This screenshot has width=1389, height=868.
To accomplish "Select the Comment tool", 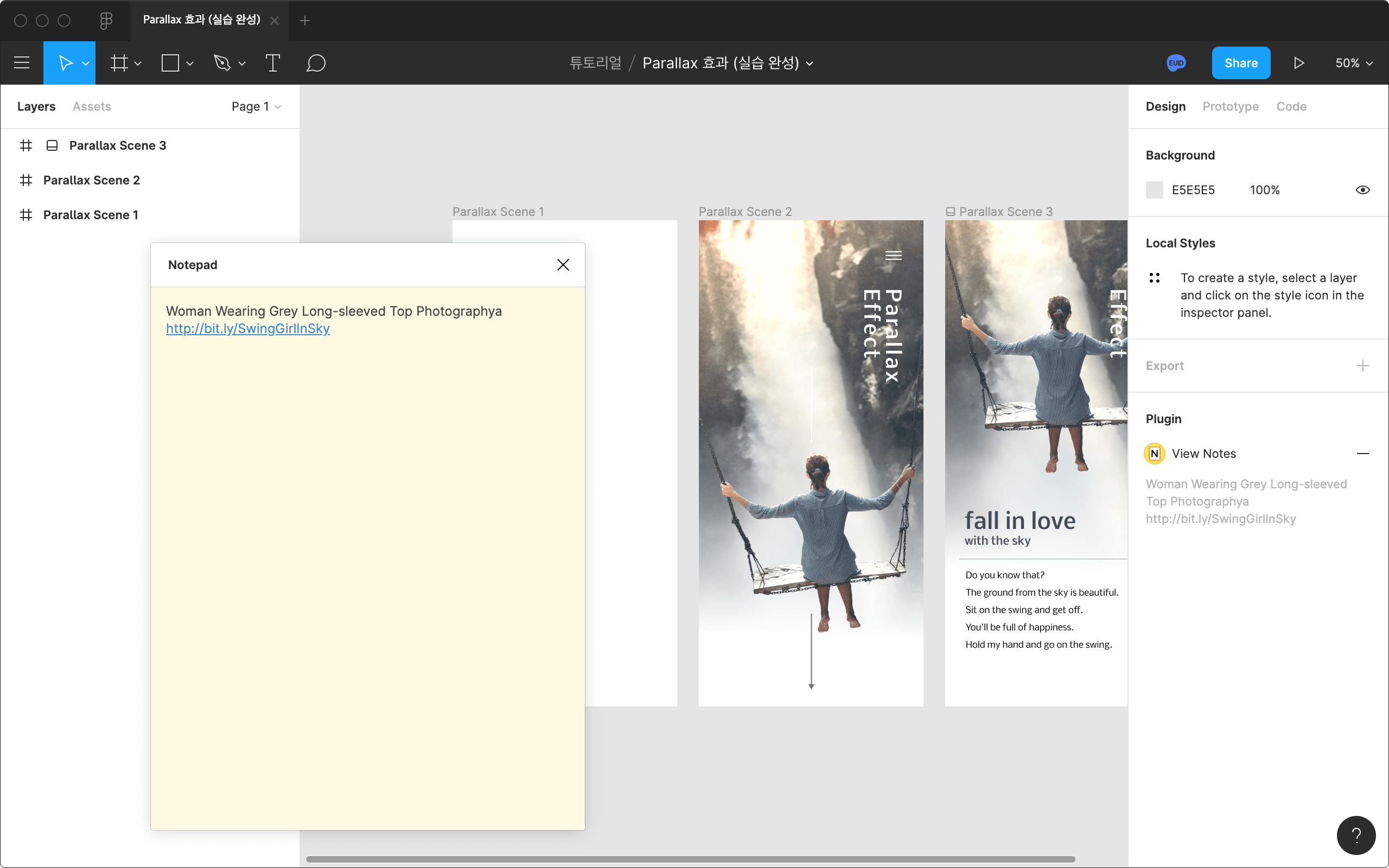I will click(316, 62).
